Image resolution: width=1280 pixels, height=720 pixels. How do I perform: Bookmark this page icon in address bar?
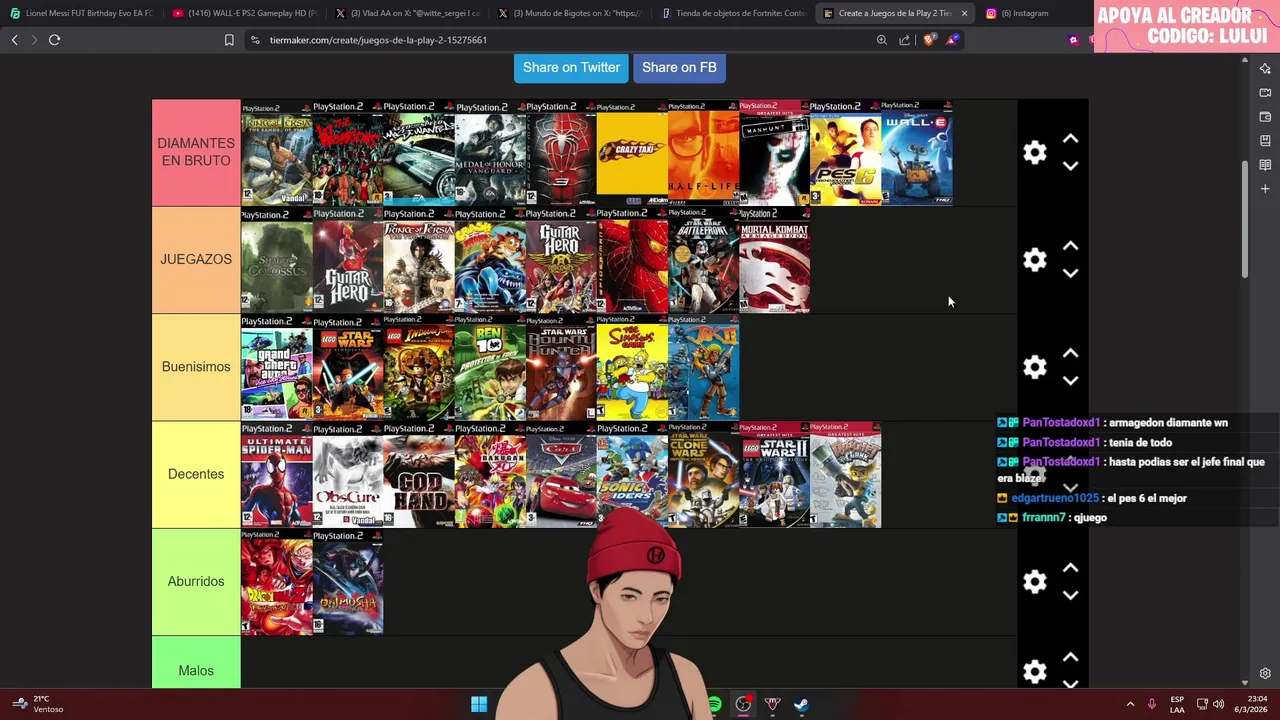[x=229, y=40]
